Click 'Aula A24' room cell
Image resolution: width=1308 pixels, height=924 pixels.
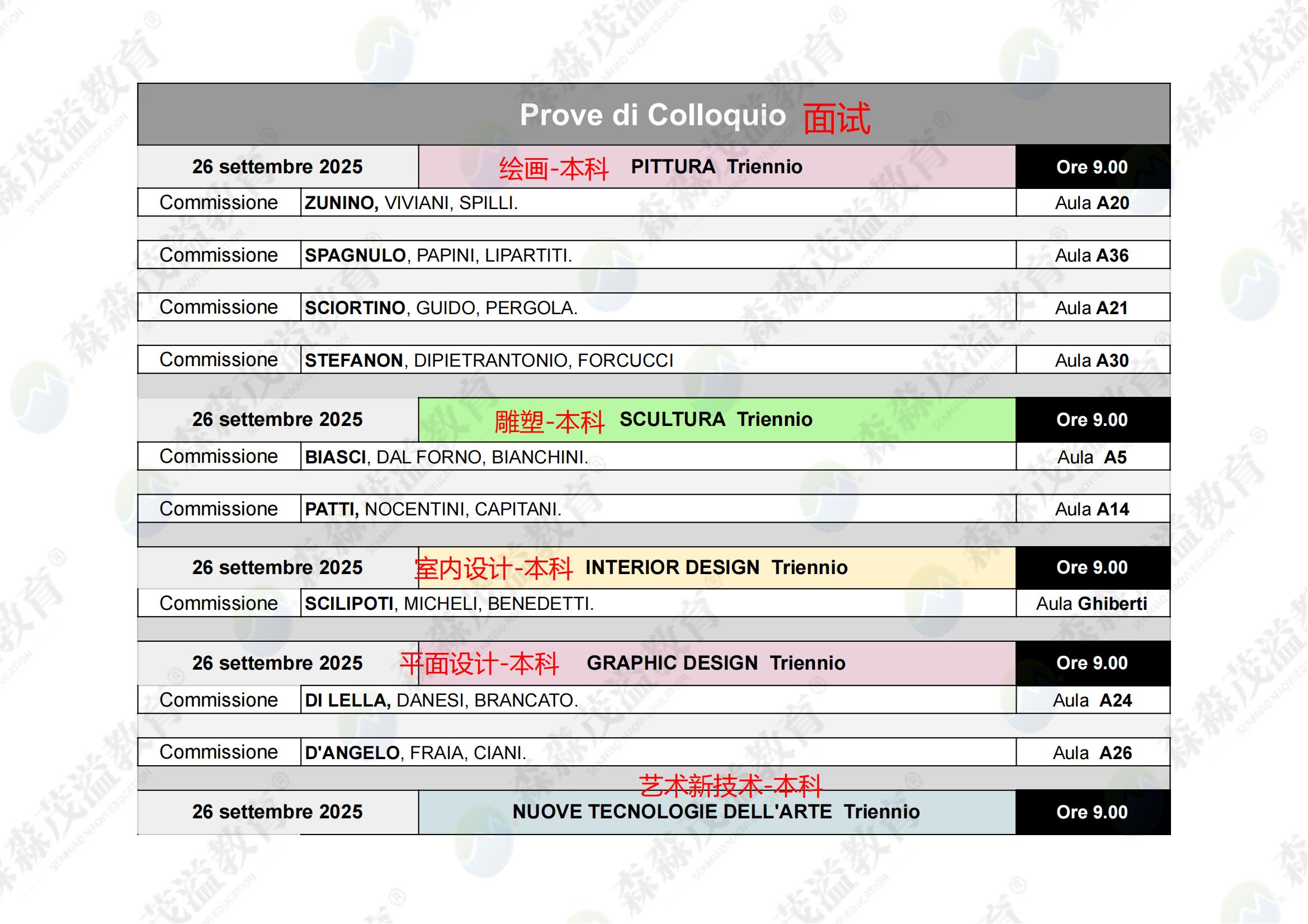click(1093, 700)
